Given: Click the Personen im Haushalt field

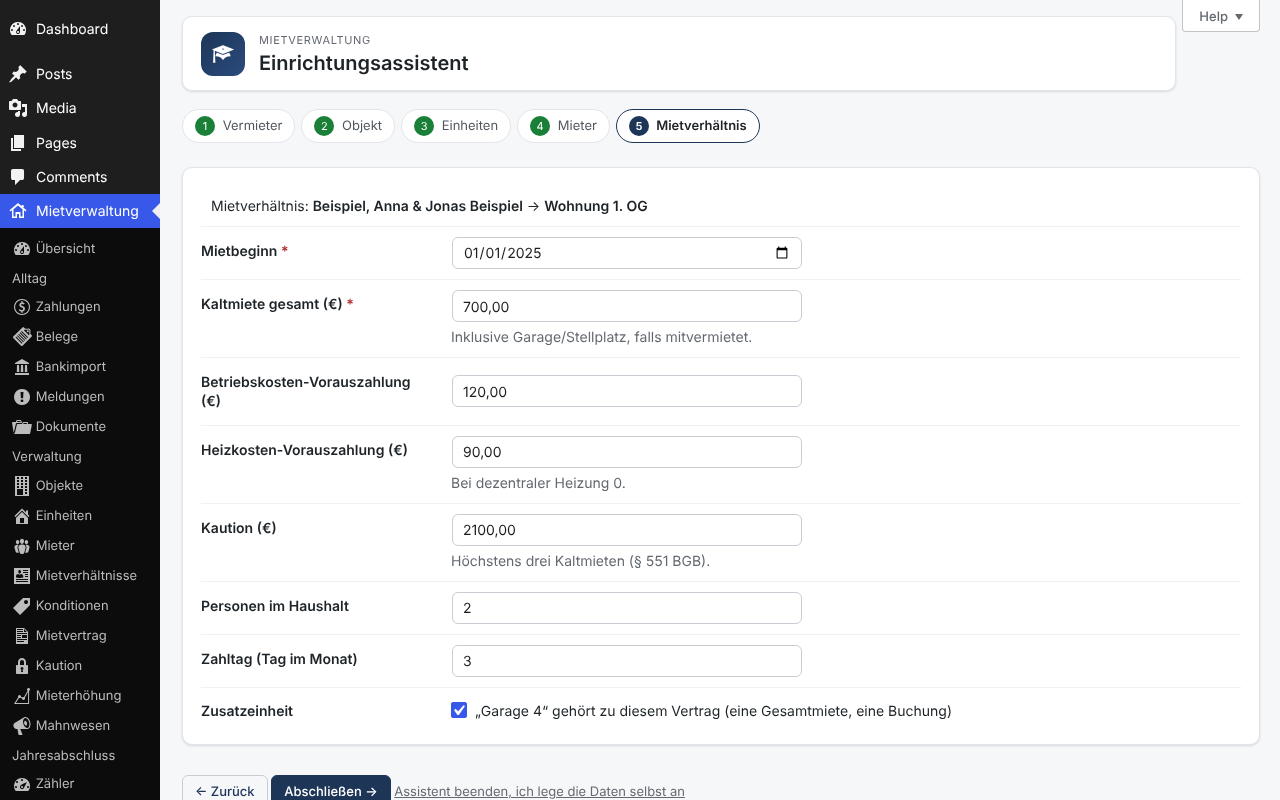Looking at the screenshot, I should pyautogui.click(x=627, y=608).
